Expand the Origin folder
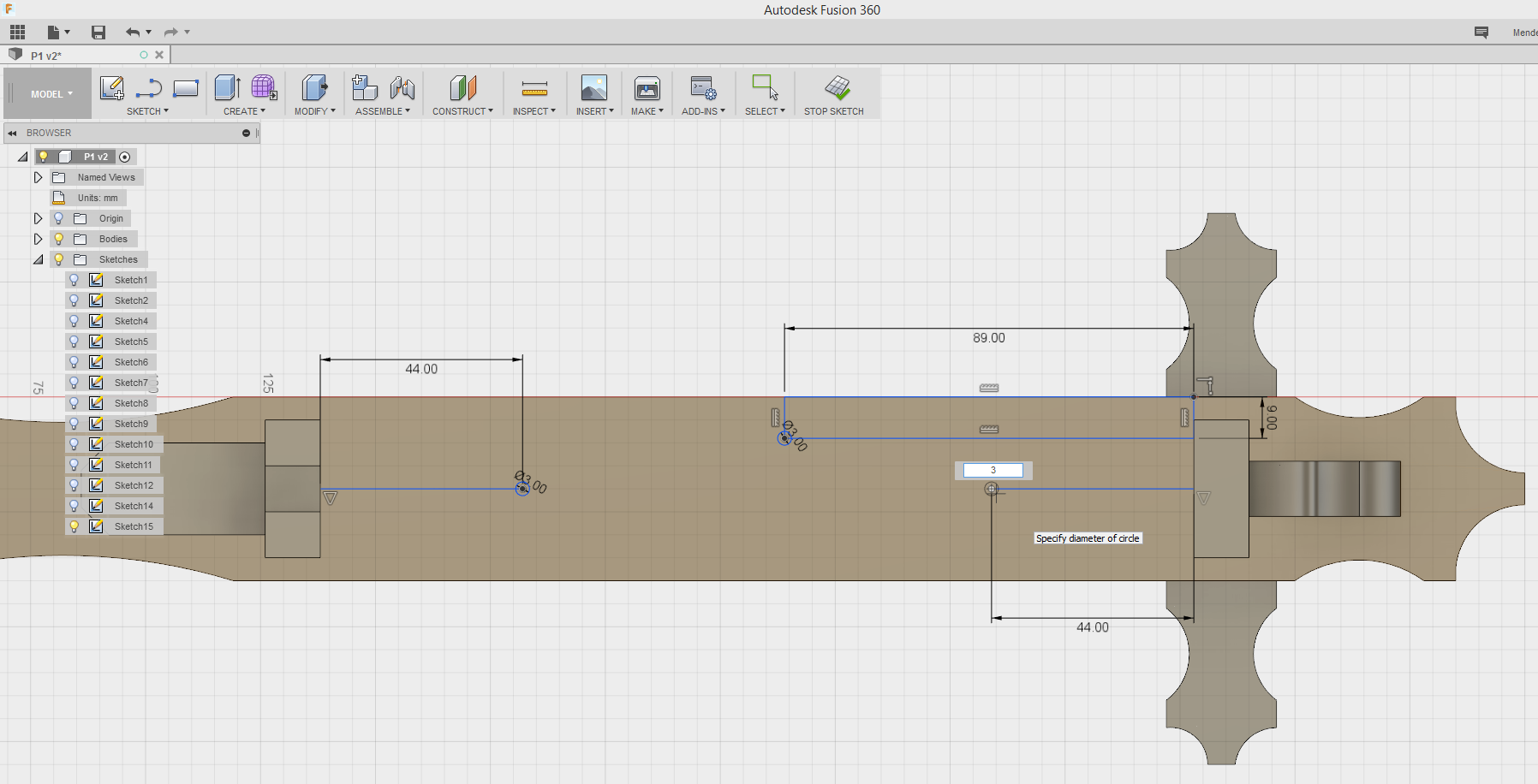Image resolution: width=1538 pixels, height=784 pixels. pos(38,218)
